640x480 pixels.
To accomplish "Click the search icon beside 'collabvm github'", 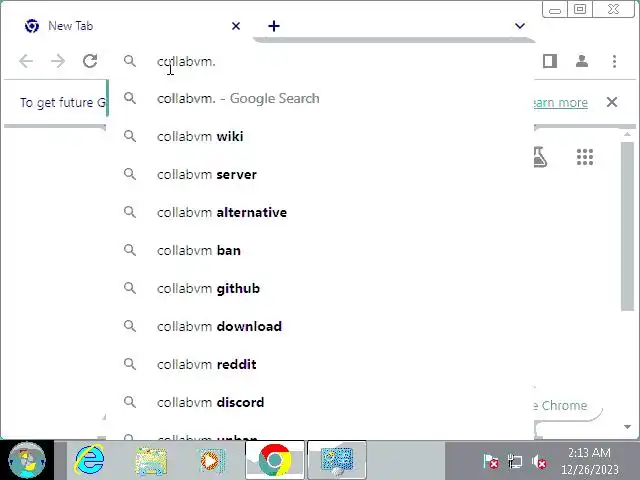I will tap(130, 288).
